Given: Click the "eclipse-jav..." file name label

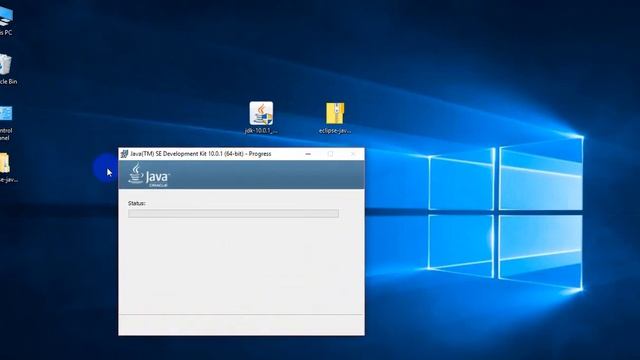Looking at the screenshot, I should point(335,131).
